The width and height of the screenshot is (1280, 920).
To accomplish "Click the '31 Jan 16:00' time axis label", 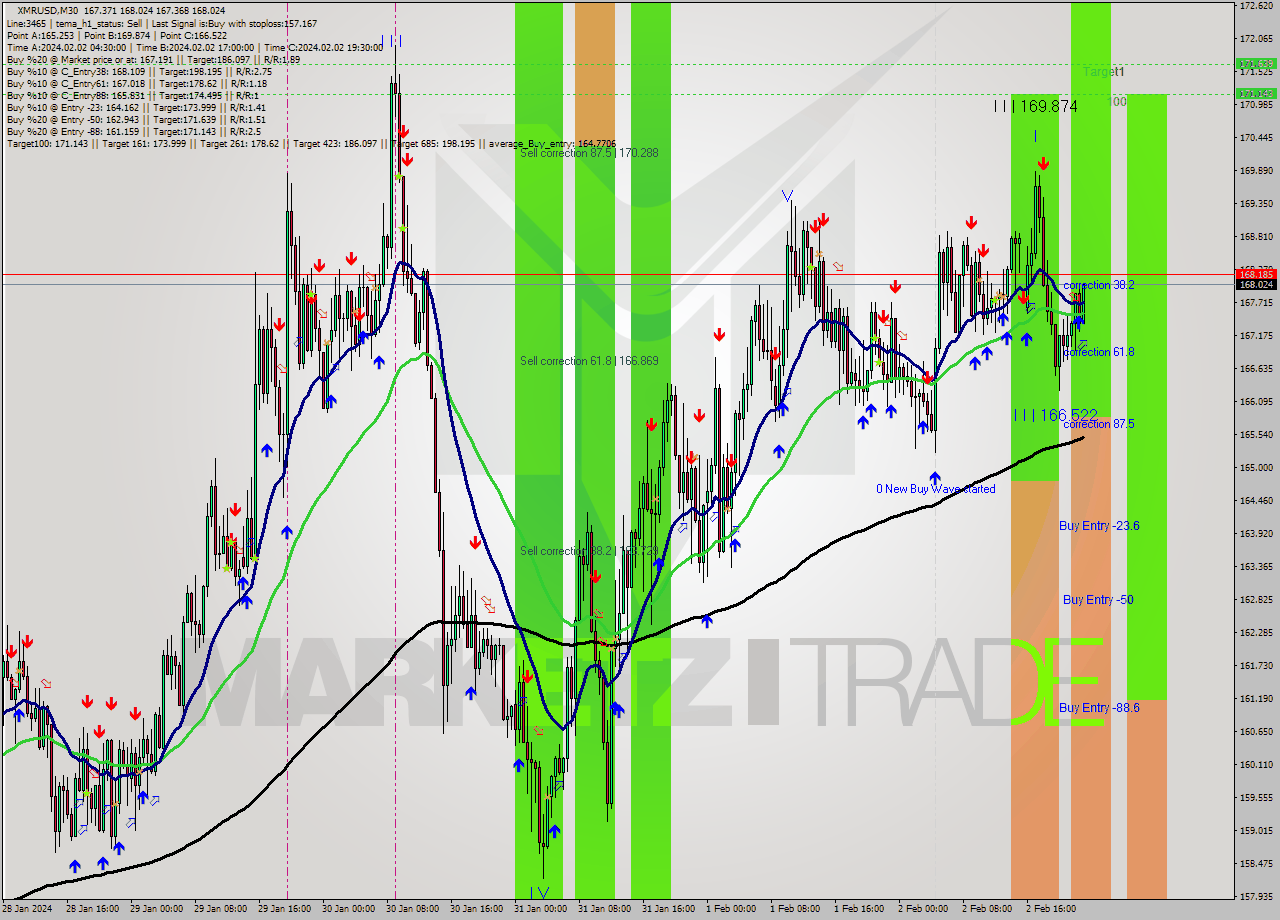I will click(x=668, y=909).
